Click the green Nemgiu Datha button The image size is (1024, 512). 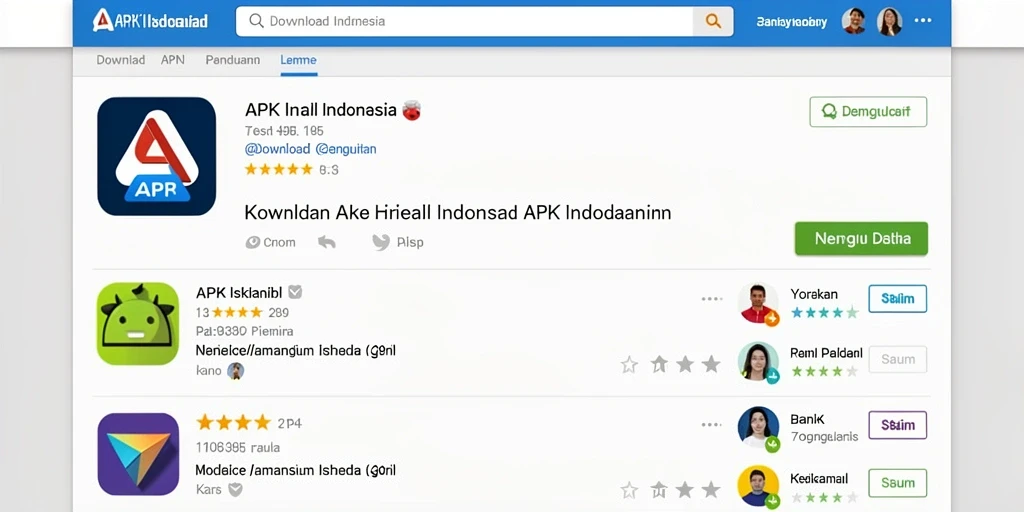tap(861, 238)
